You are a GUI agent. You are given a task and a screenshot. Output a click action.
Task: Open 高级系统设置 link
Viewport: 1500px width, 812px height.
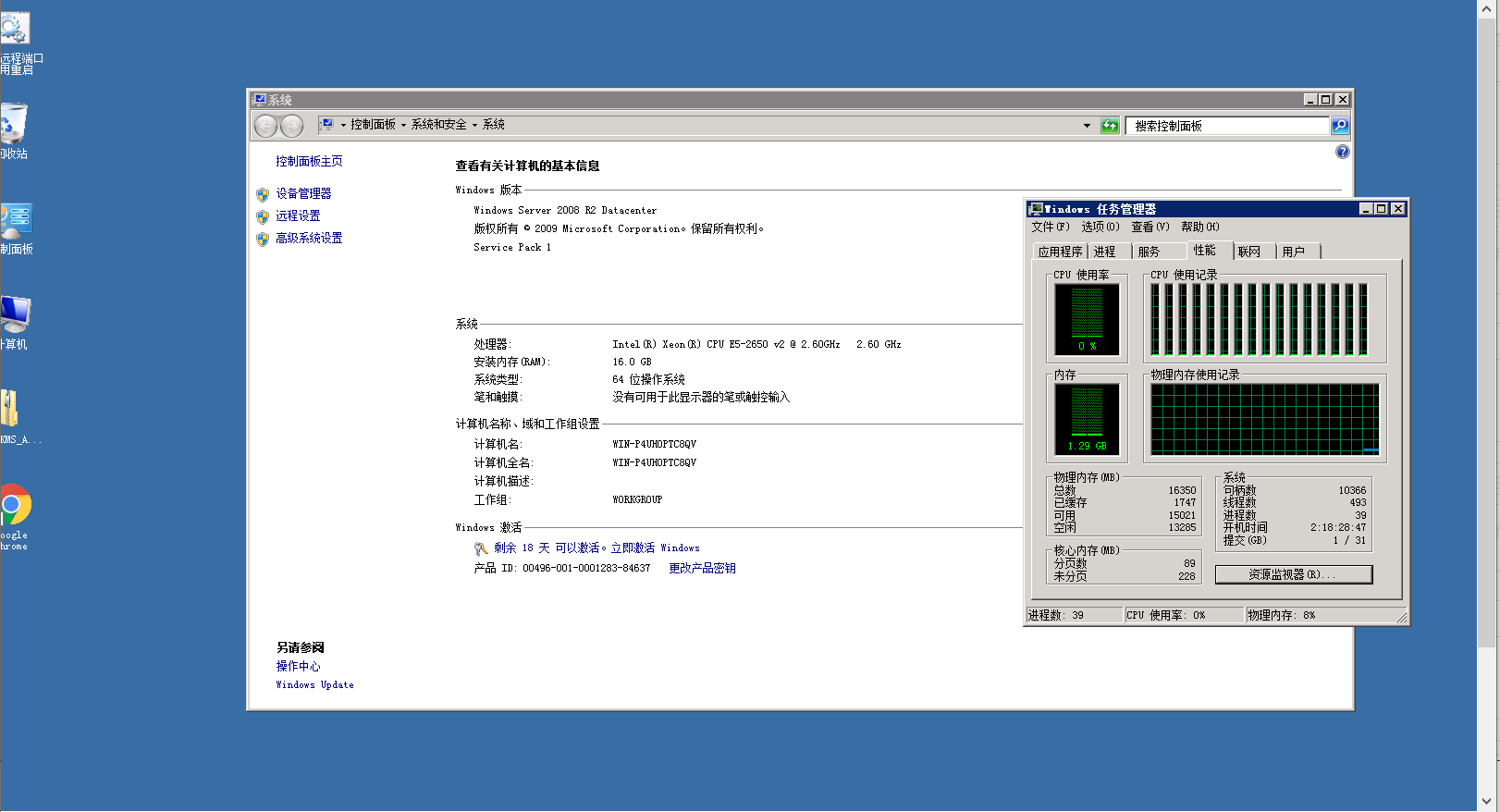coord(309,238)
